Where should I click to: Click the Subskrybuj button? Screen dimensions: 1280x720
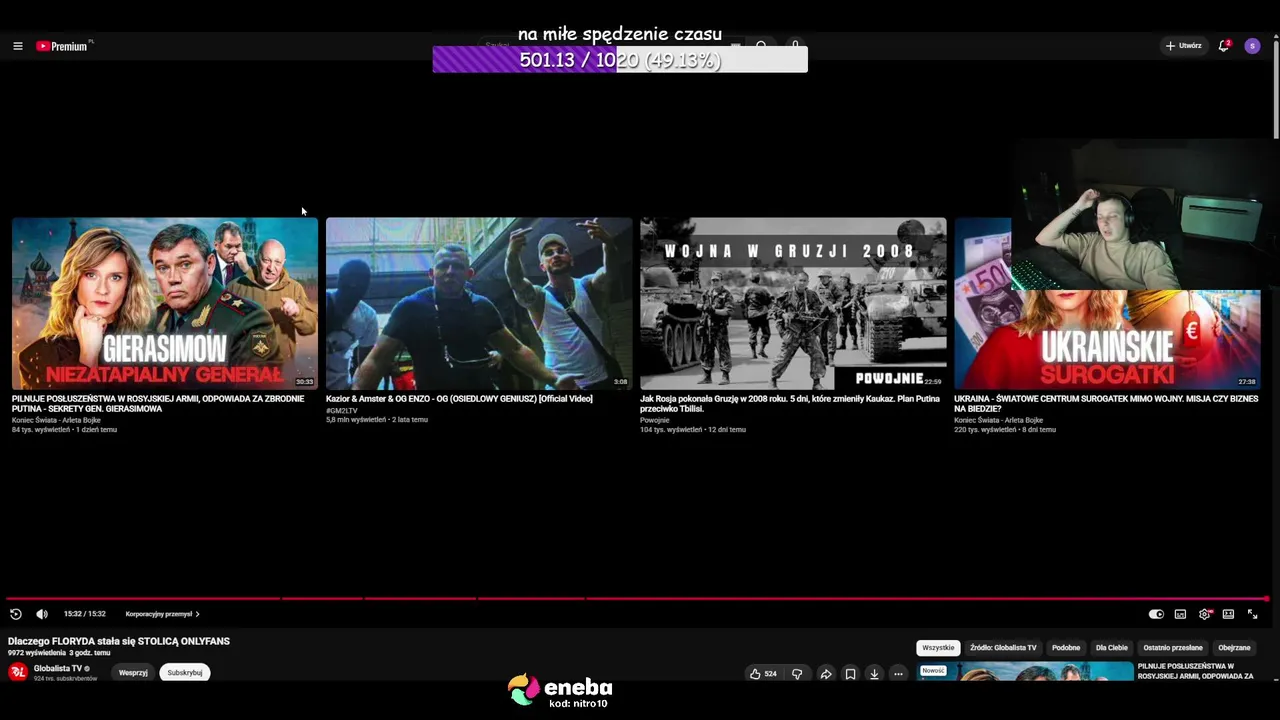(x=185, y=673)
